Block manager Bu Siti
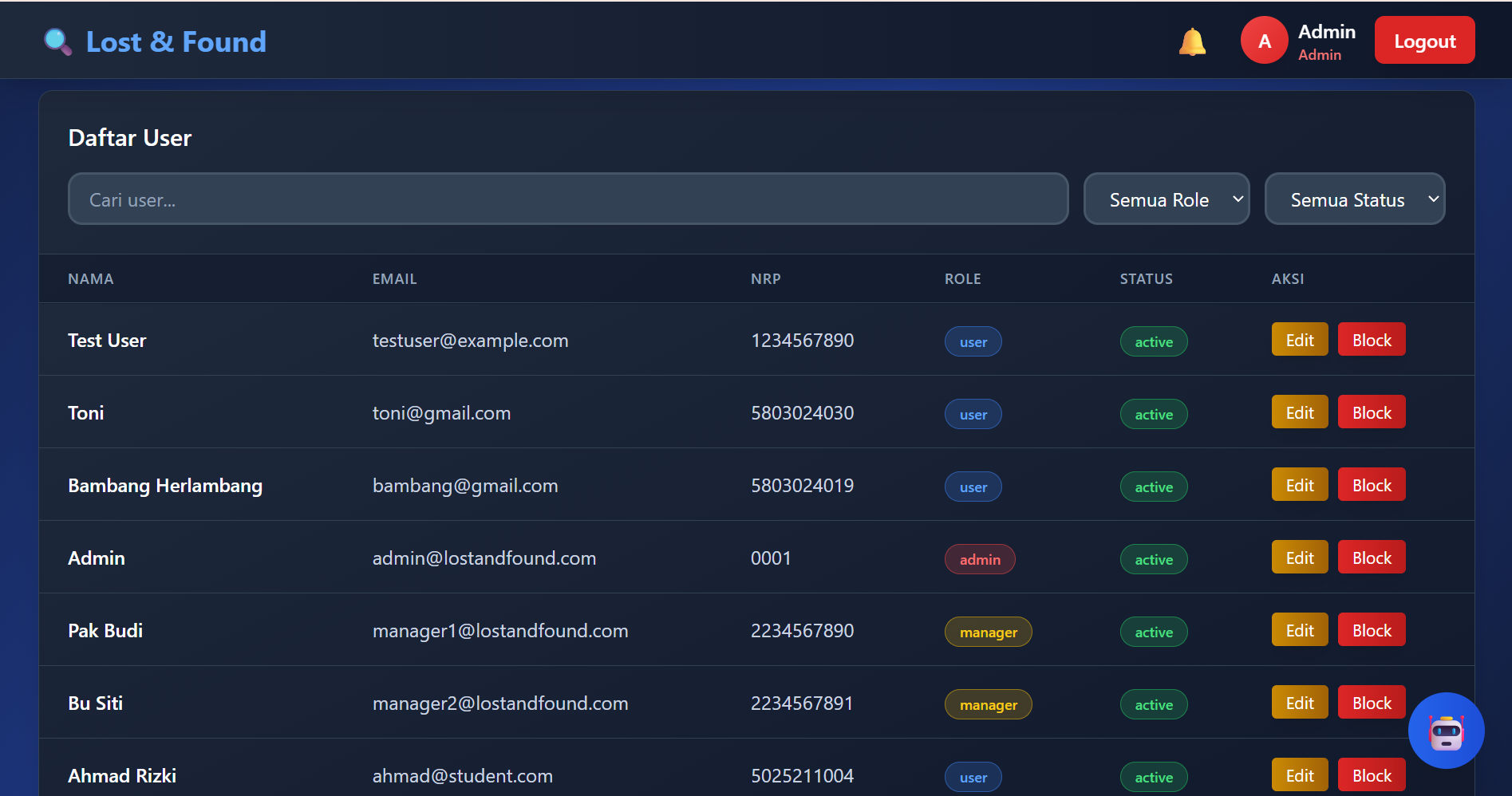 (x=1371, y=703)
